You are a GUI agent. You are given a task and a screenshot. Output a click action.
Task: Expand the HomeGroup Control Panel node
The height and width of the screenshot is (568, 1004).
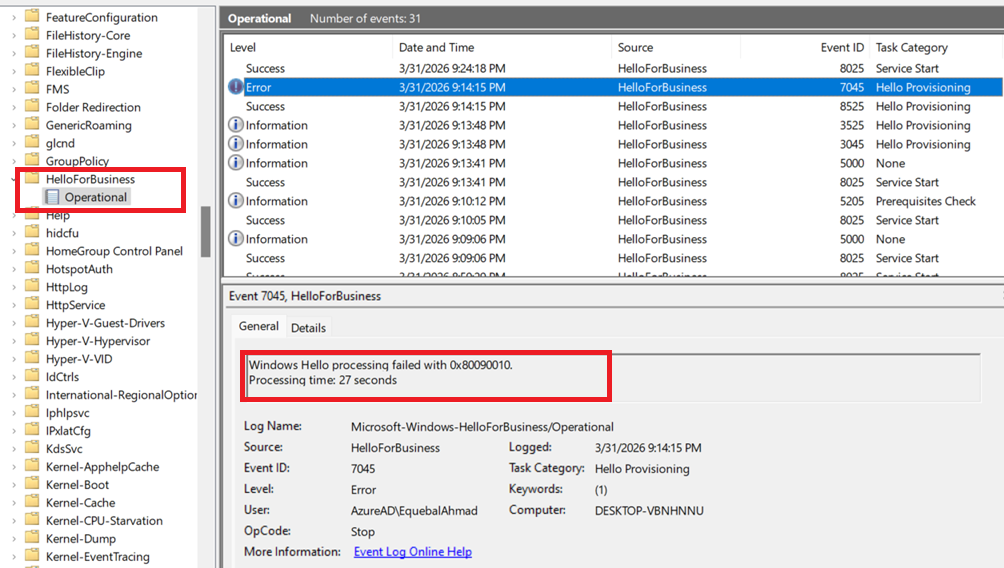13,251
